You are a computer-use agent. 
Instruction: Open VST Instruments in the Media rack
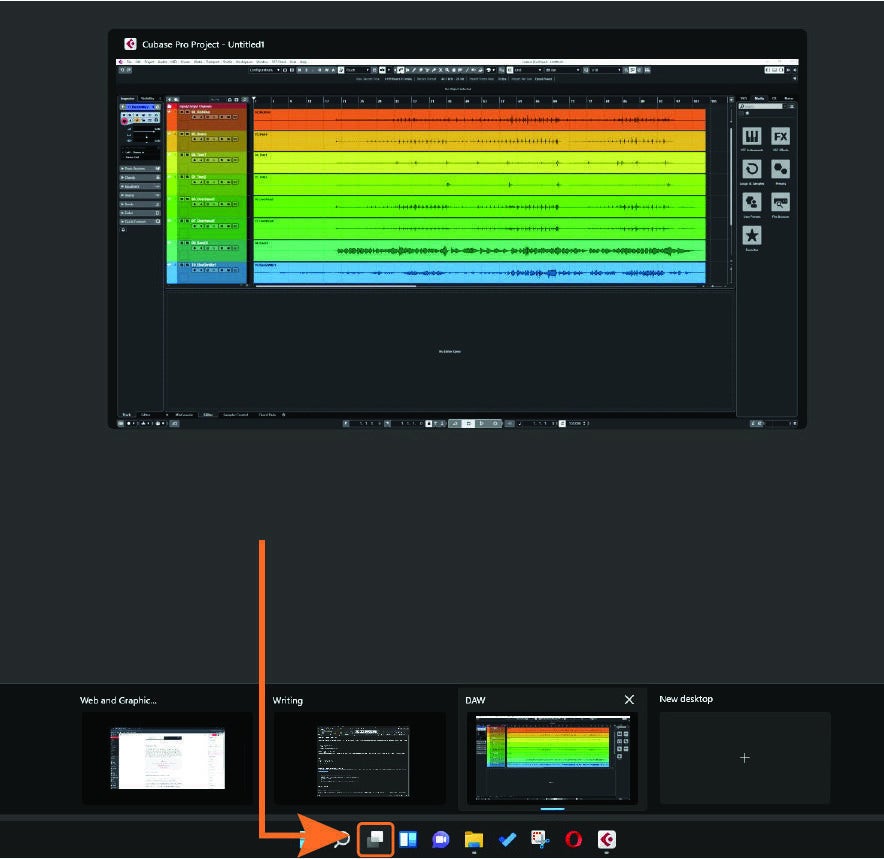coord(751,138)
